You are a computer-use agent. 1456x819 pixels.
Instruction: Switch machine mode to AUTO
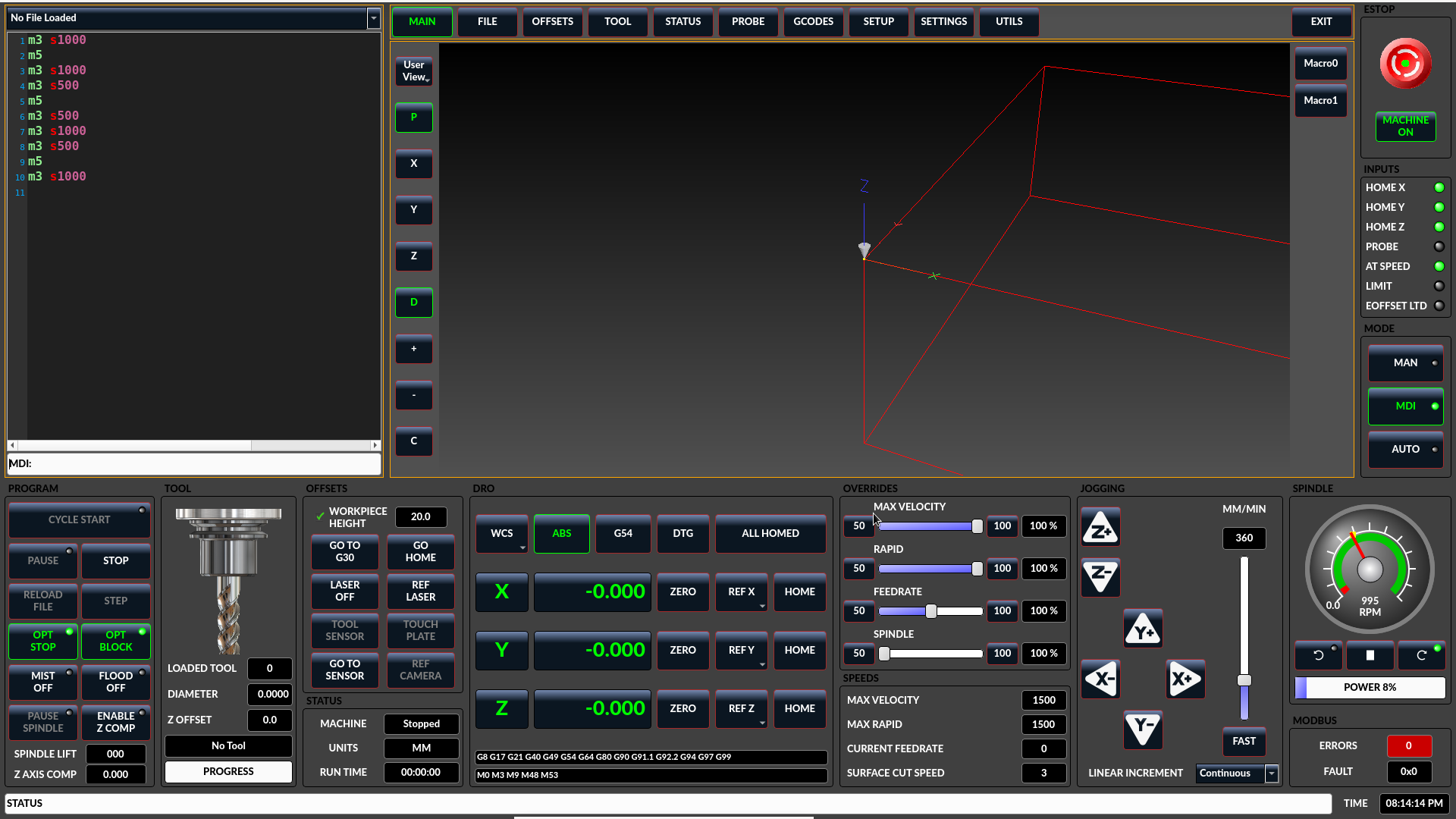[1405, 449]
